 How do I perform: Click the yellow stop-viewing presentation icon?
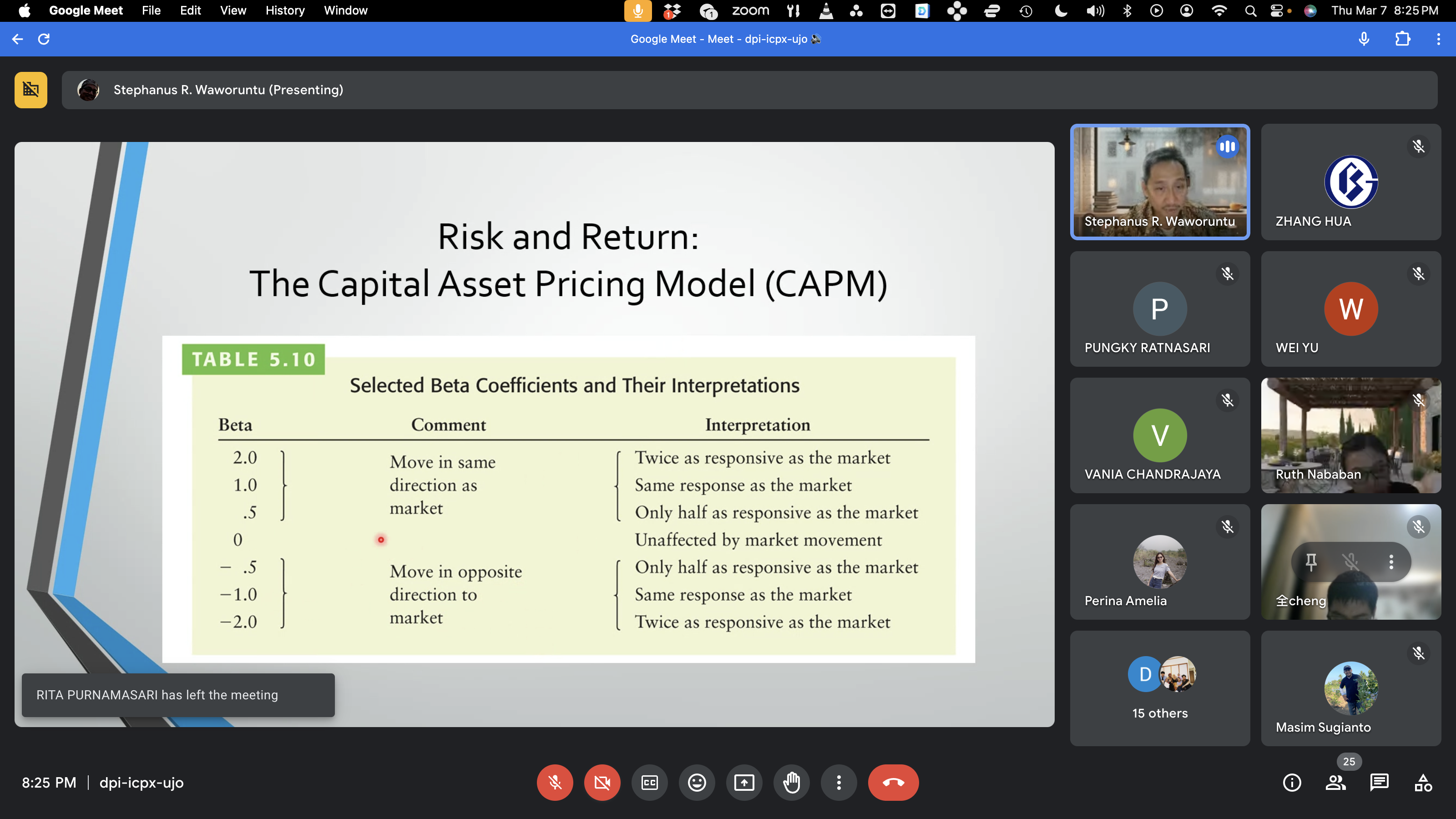(x=30, y=89)
